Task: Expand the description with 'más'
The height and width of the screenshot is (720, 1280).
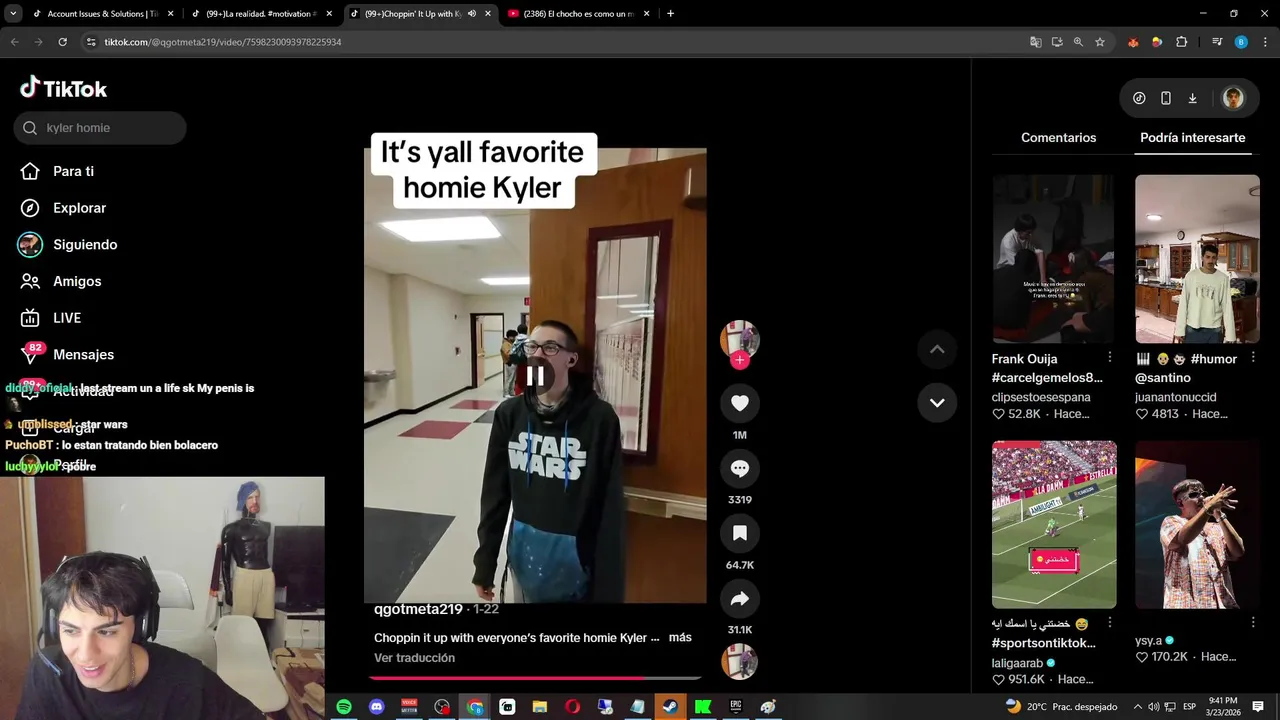Action: [x=680, y=637]
